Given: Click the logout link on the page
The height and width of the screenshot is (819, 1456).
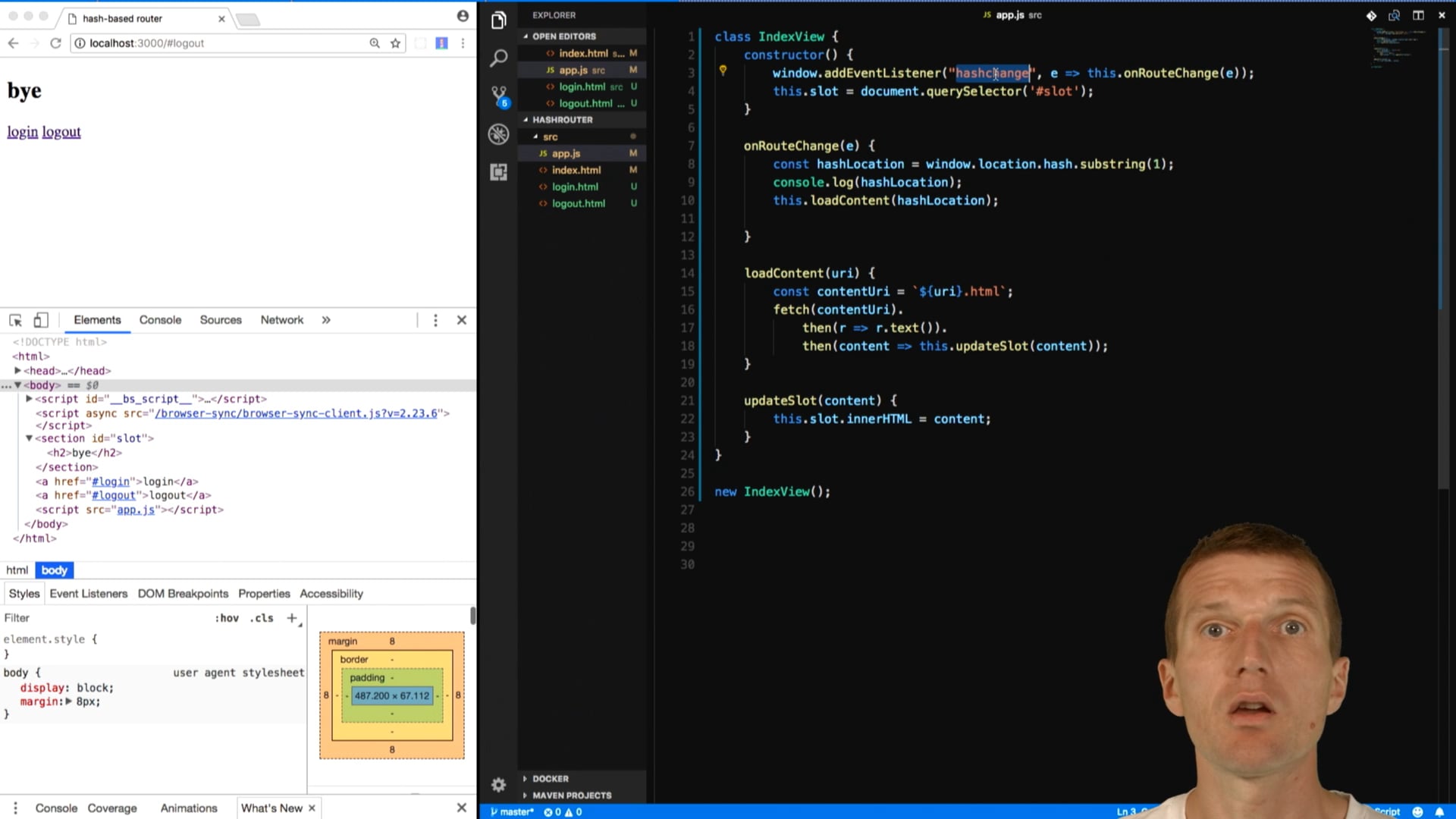Looking at the screenshot, I should (61, 132).
